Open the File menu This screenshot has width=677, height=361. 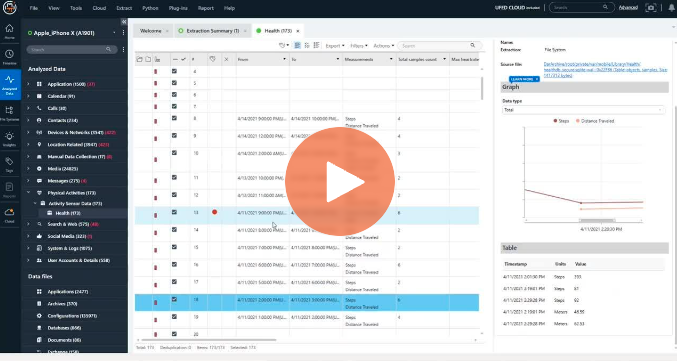(33, 8)
